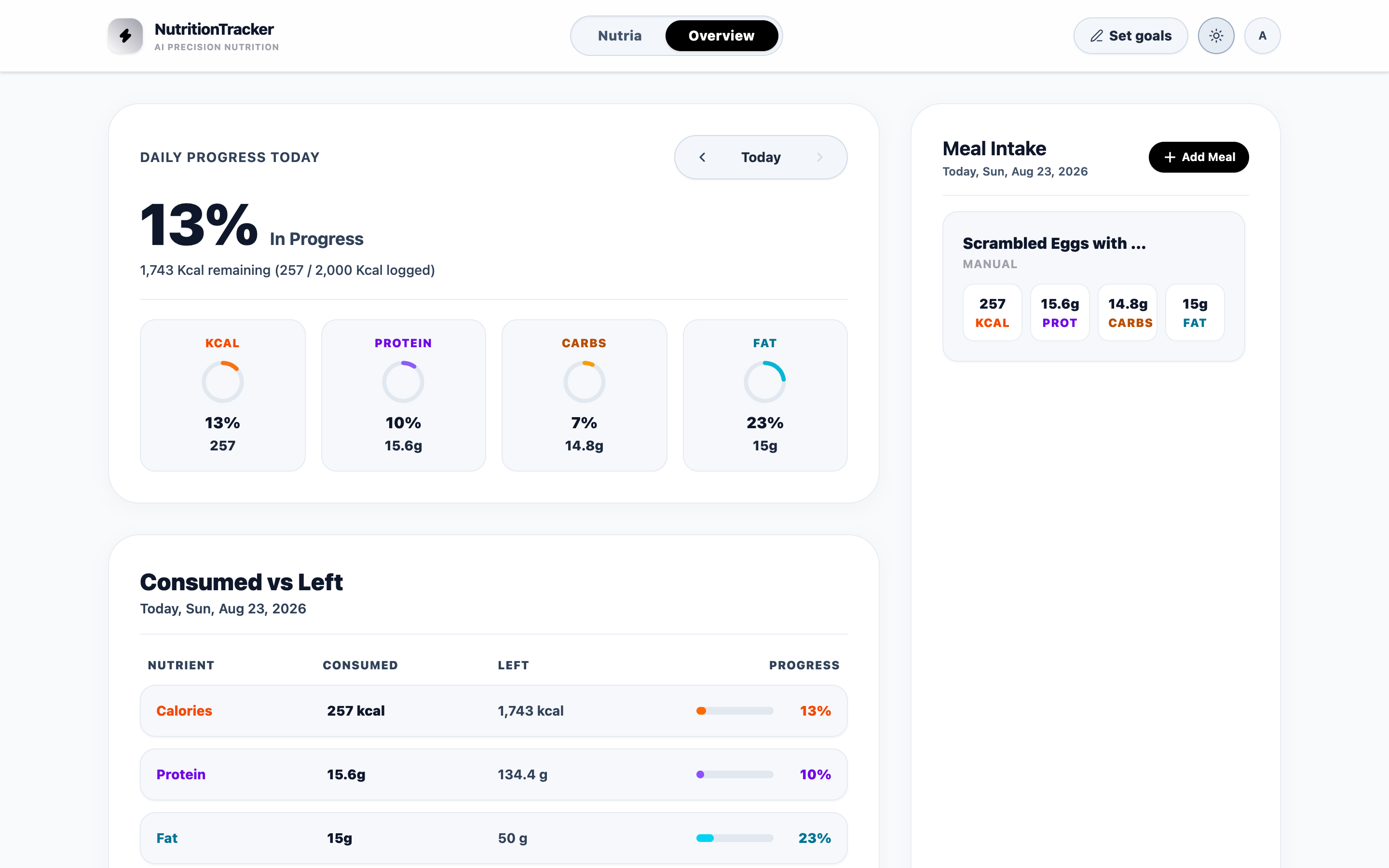Screen dimensions: 1389x868
Task: Switch to the Nutria tab
Action: [x=619, y=36]
